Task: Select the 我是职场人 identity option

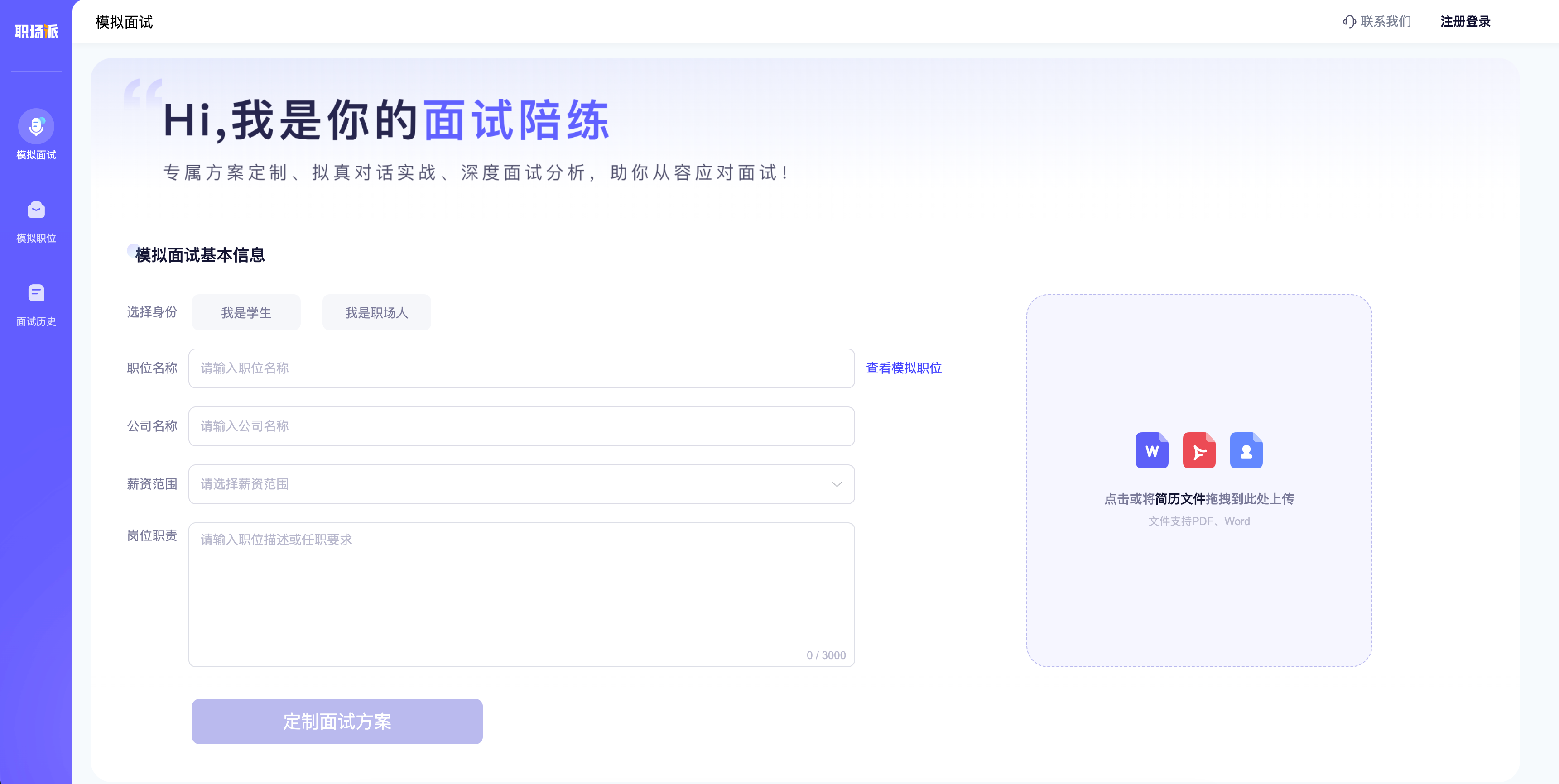Action: (x=376, y=313)
